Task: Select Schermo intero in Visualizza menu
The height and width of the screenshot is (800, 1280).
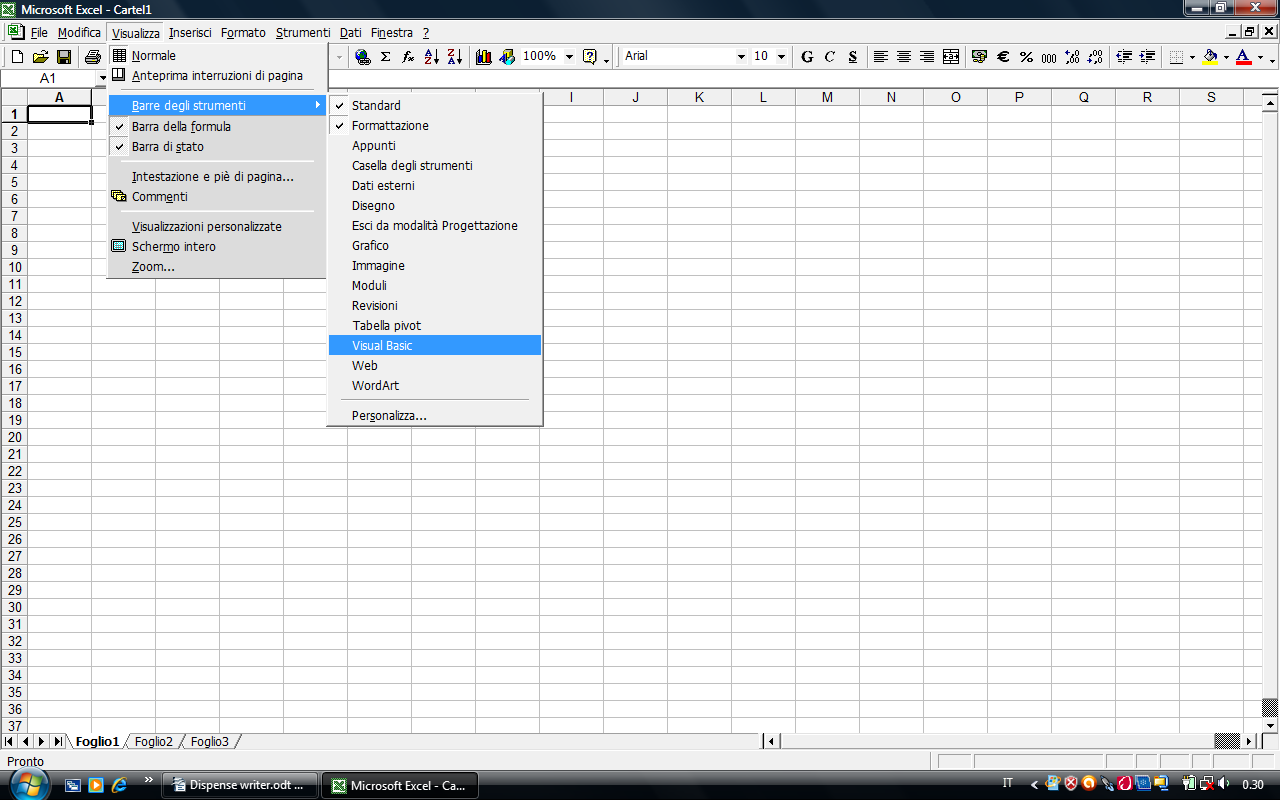Action: (x=217, y=247)
